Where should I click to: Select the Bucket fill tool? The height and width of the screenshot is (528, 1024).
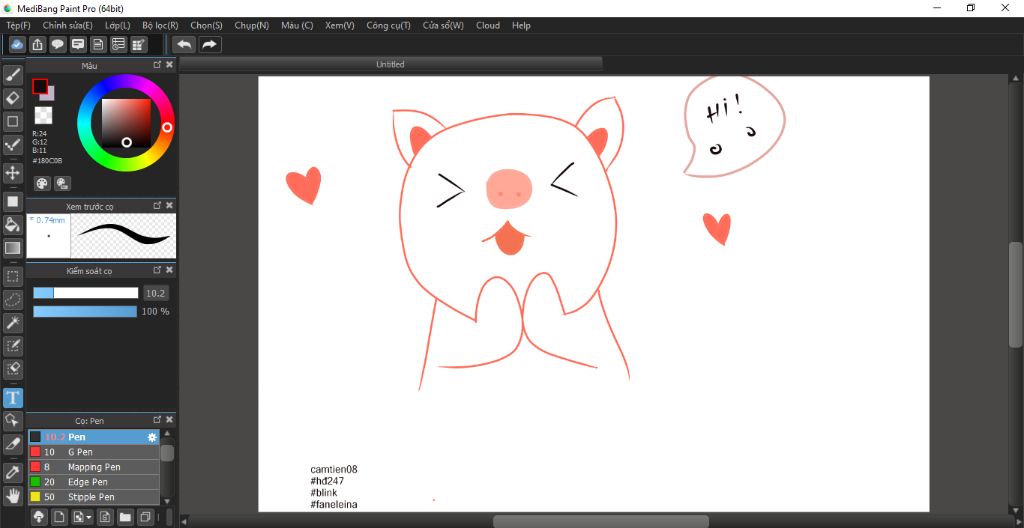(12, 225)
